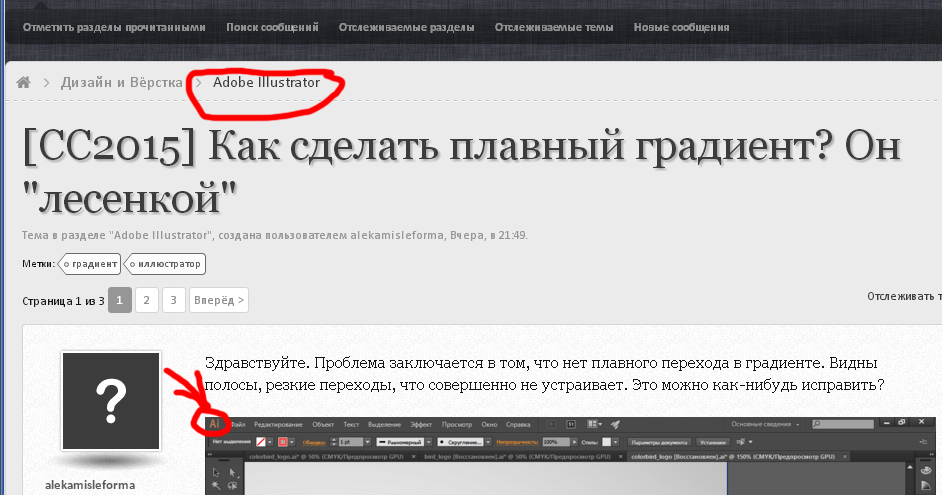Image resolution: width=942 pixels, height=495 pixels.
Task: Open Поиск сообщений in forum navigation
Action: pyautogui.click(x=272, y=27)
